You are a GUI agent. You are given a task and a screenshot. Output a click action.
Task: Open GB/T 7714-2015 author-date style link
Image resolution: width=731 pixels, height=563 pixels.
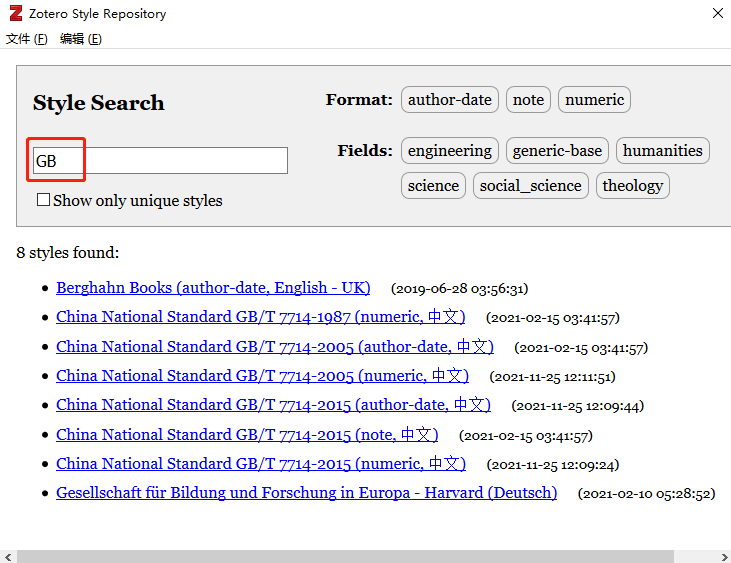(x=273, y=405)
